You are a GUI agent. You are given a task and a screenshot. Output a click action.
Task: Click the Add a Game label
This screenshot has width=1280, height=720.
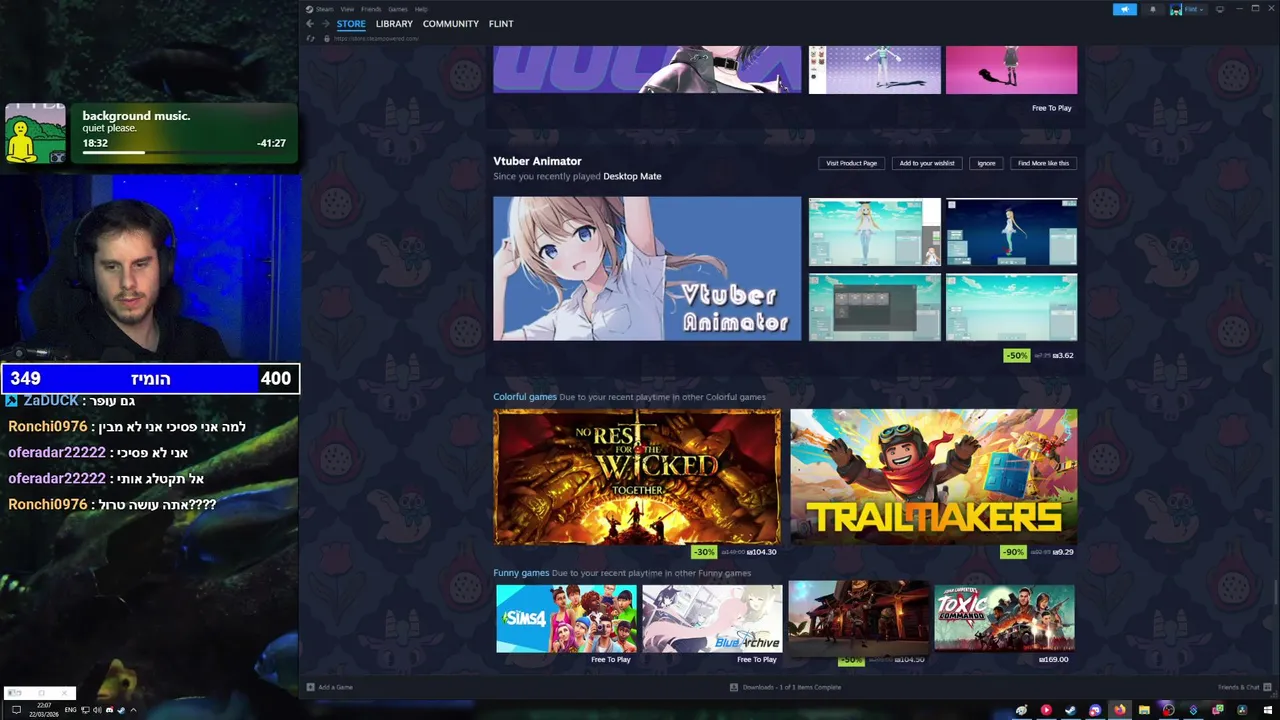pyautogui.click(x=335, y=687)
